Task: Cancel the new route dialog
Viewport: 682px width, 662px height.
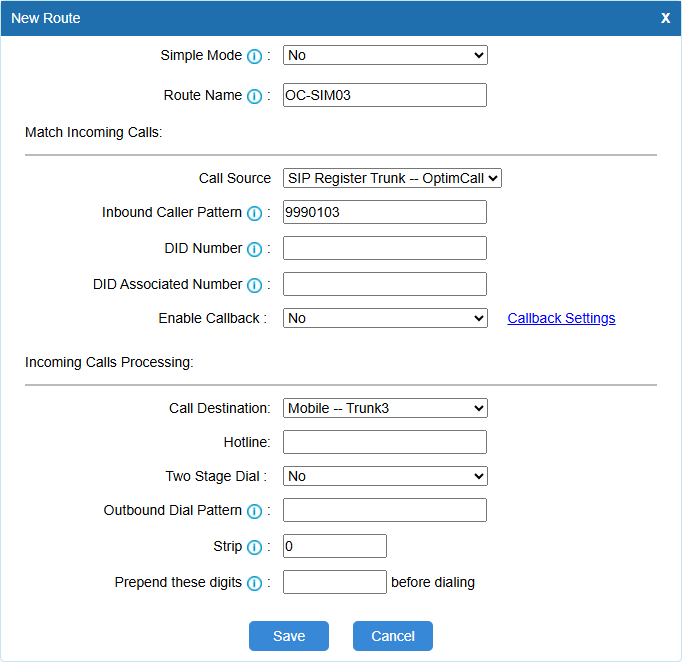Action: coord(393,636)
